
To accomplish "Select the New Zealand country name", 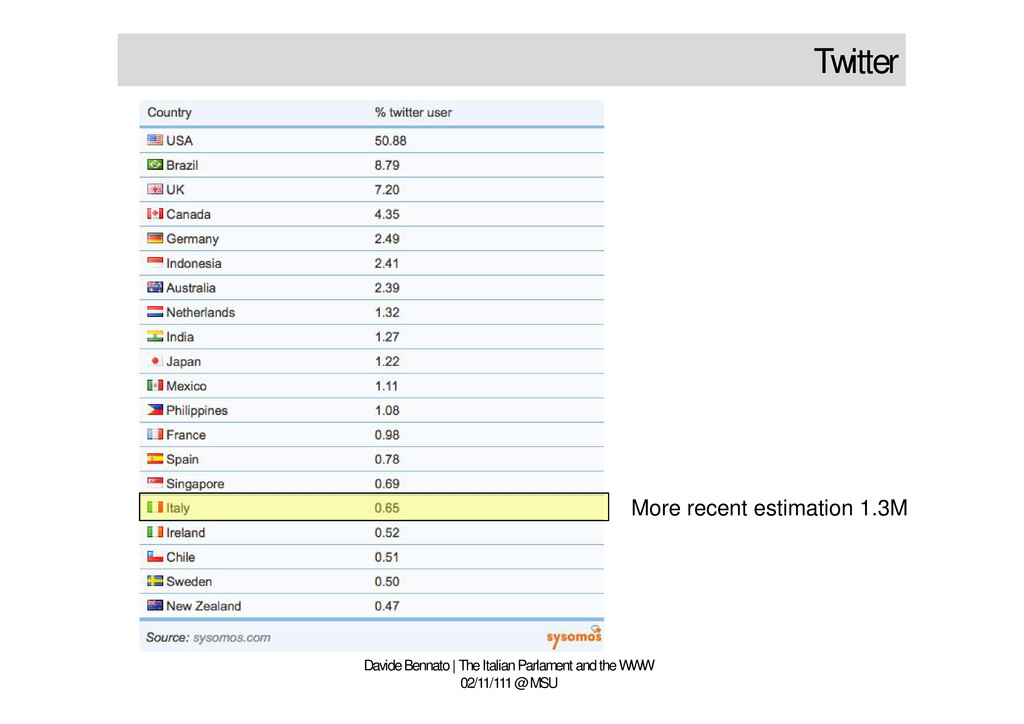I will 204,606.
